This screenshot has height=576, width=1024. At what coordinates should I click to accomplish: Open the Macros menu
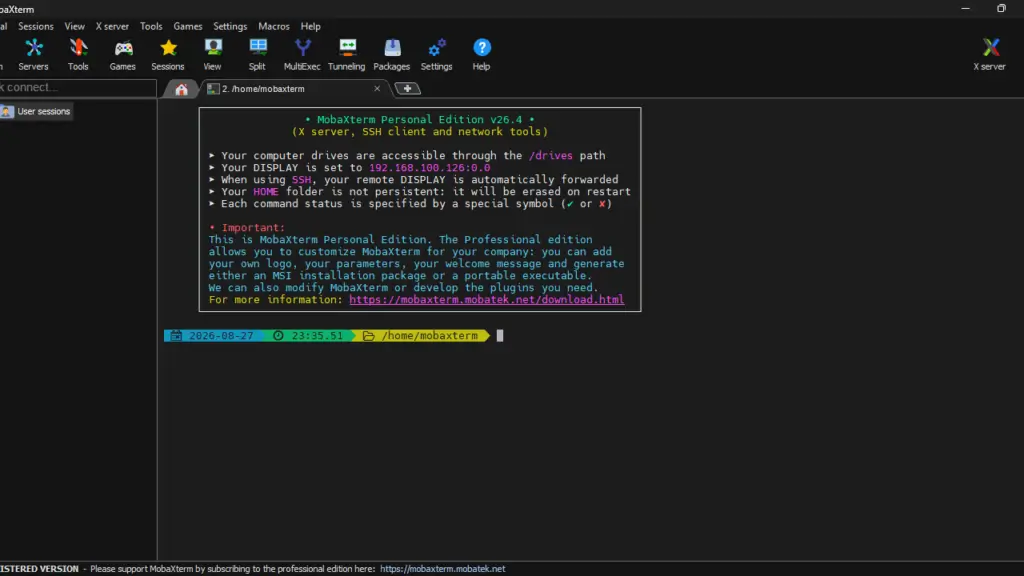(274, 26)
